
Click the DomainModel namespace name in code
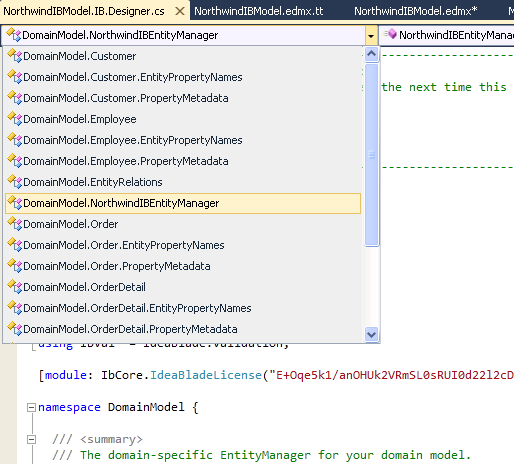click(x=146, y=407)
